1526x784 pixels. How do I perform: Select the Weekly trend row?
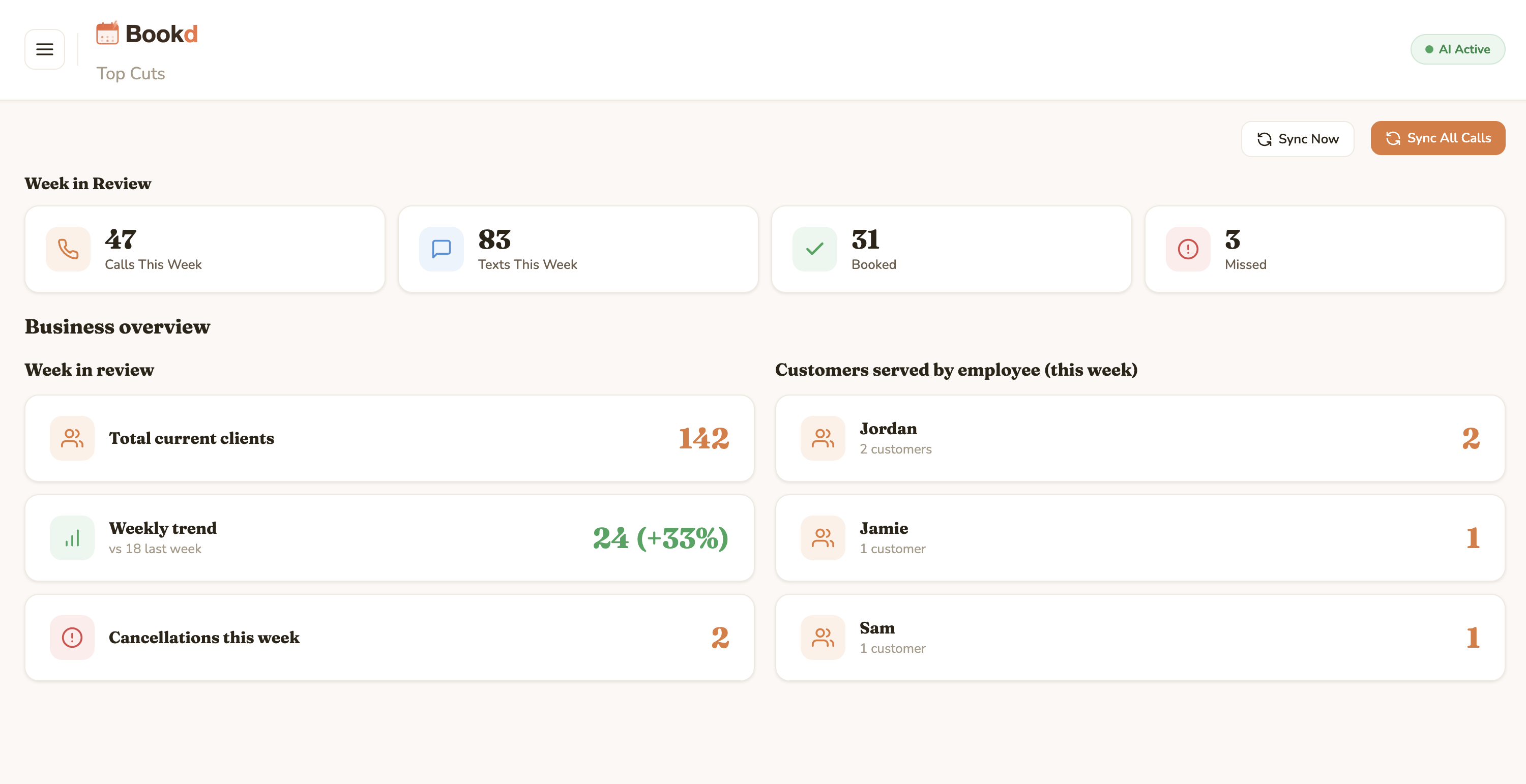389,538
